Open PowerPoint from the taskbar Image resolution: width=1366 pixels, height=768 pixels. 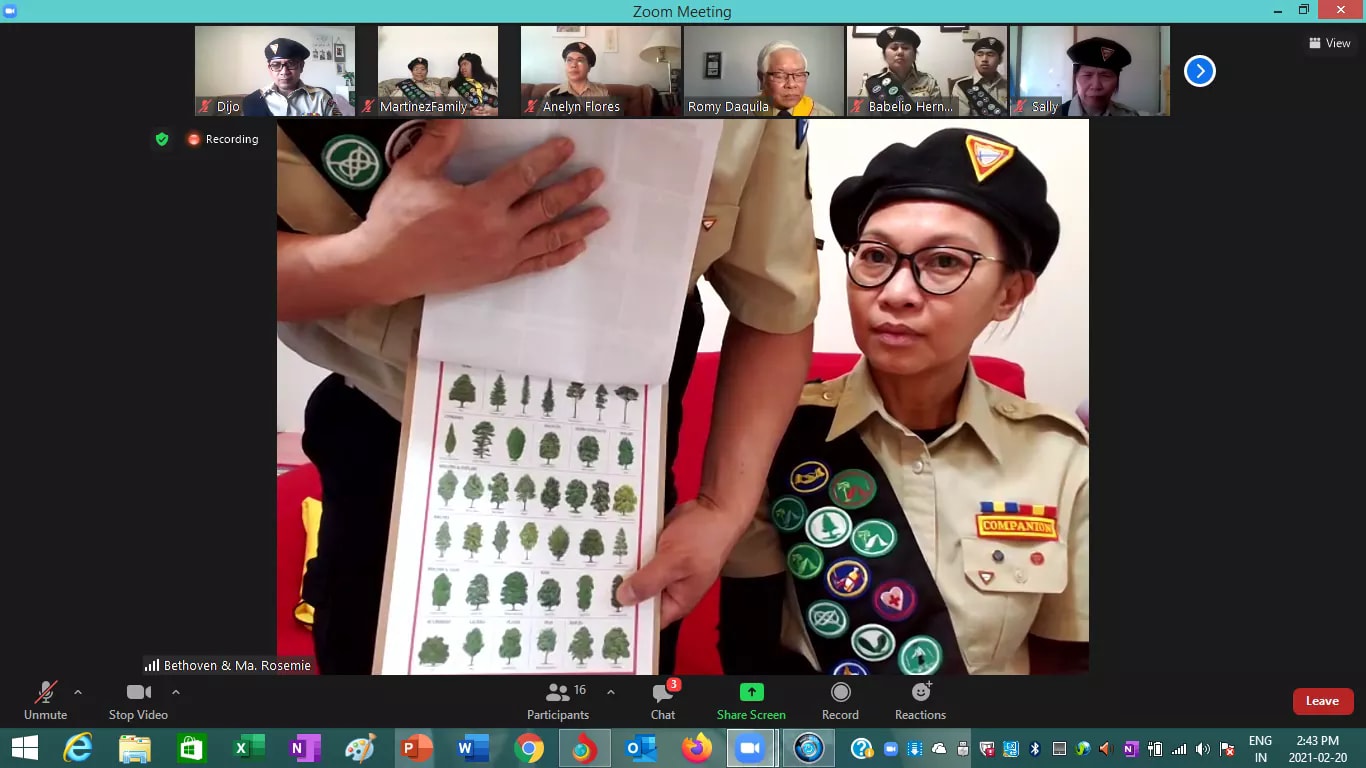point(416,748)
